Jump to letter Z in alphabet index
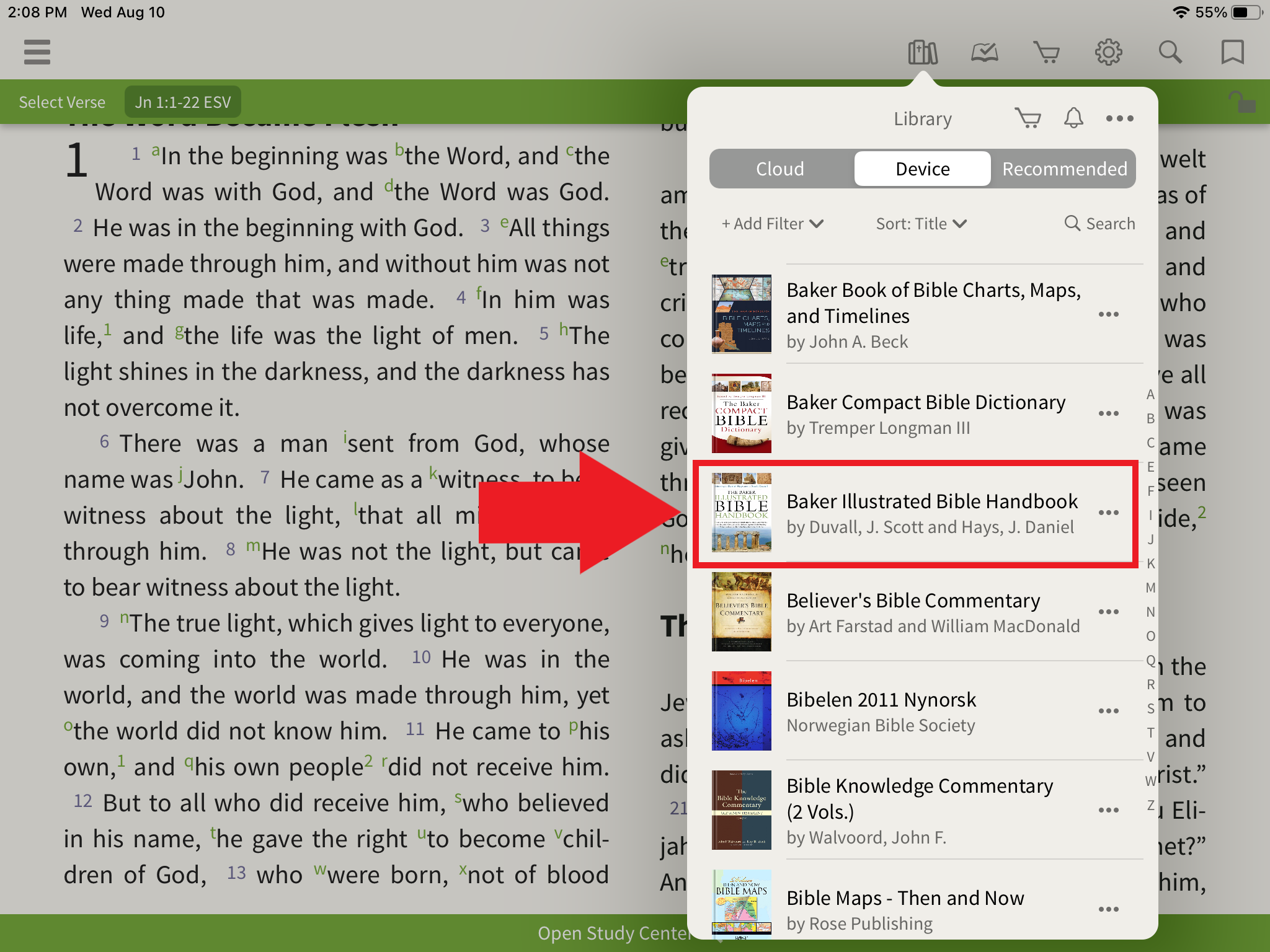This screenshot has height=952, width=1270. click(1150, 805)
